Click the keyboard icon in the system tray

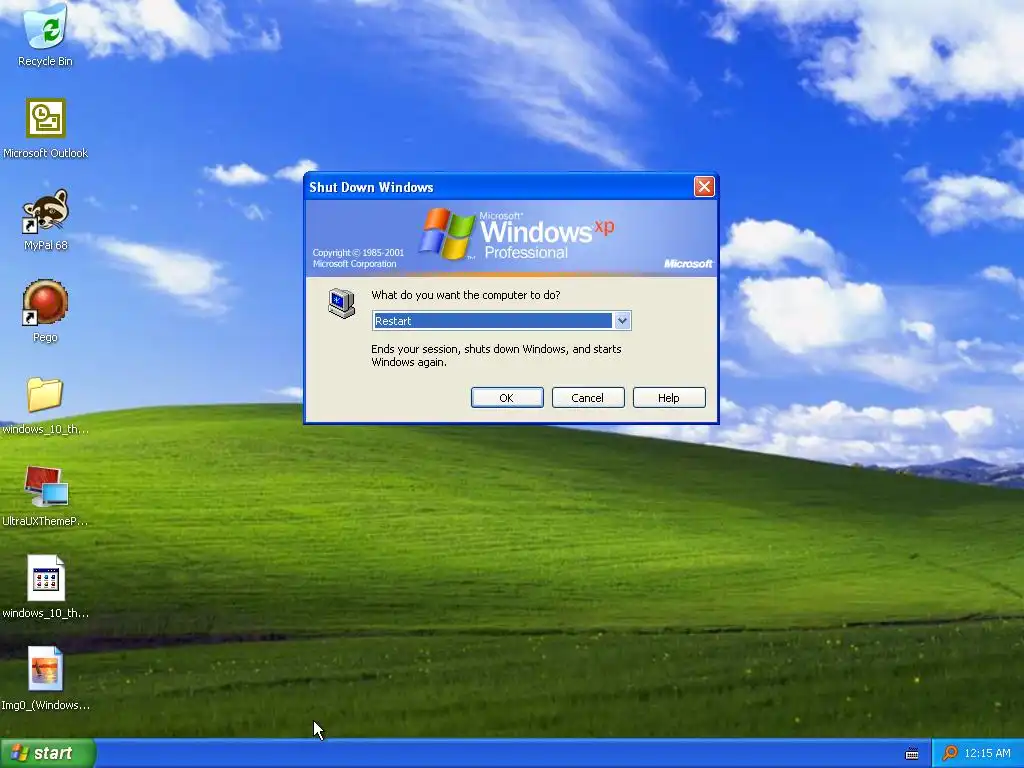click(x=912, y=754)
